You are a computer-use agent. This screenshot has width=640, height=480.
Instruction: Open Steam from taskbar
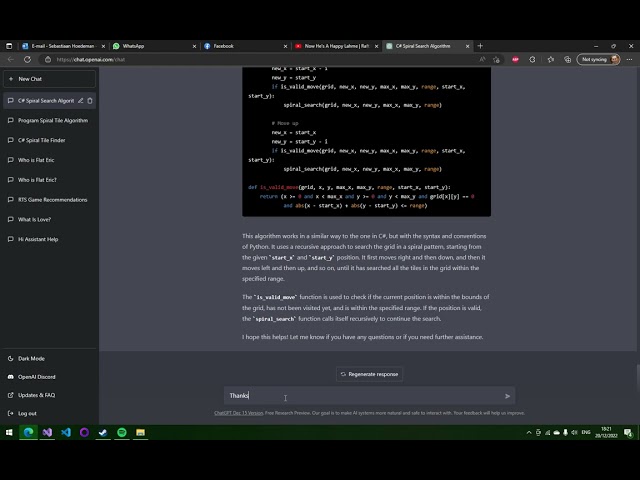click(103, 432)
